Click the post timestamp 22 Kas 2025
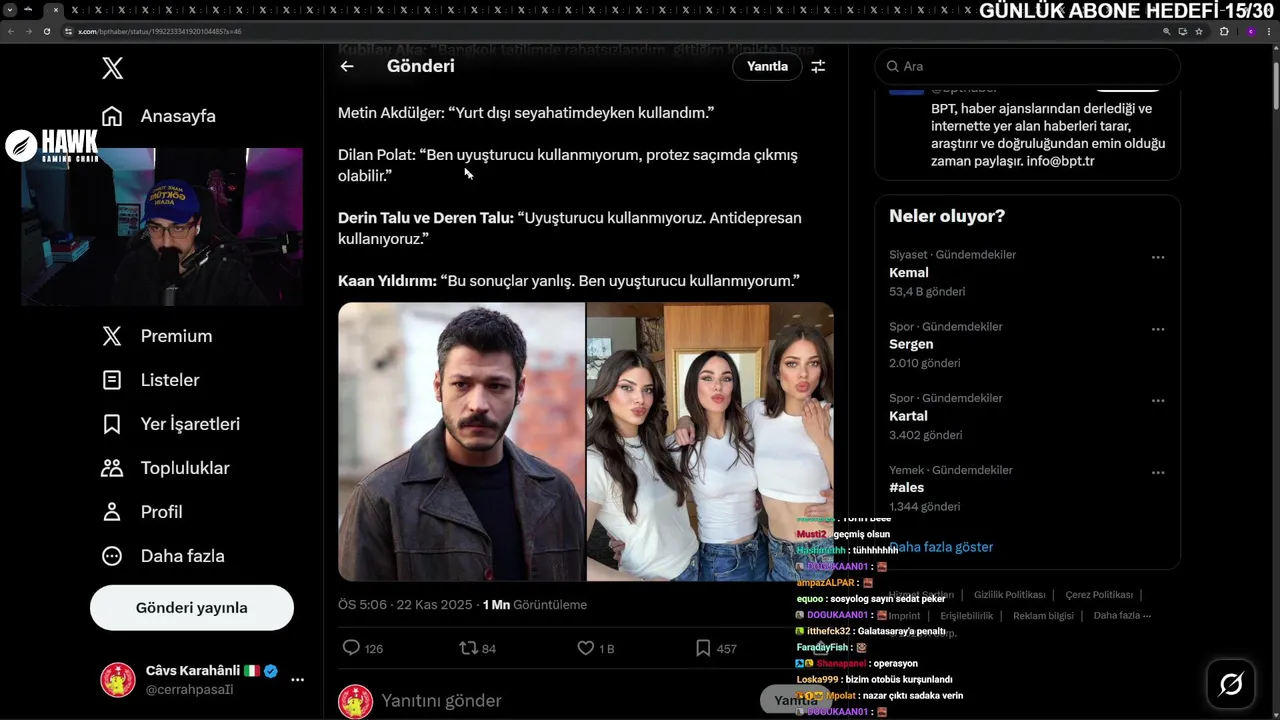Viewport: 1280px width, 720px height. tap(406, 605)
